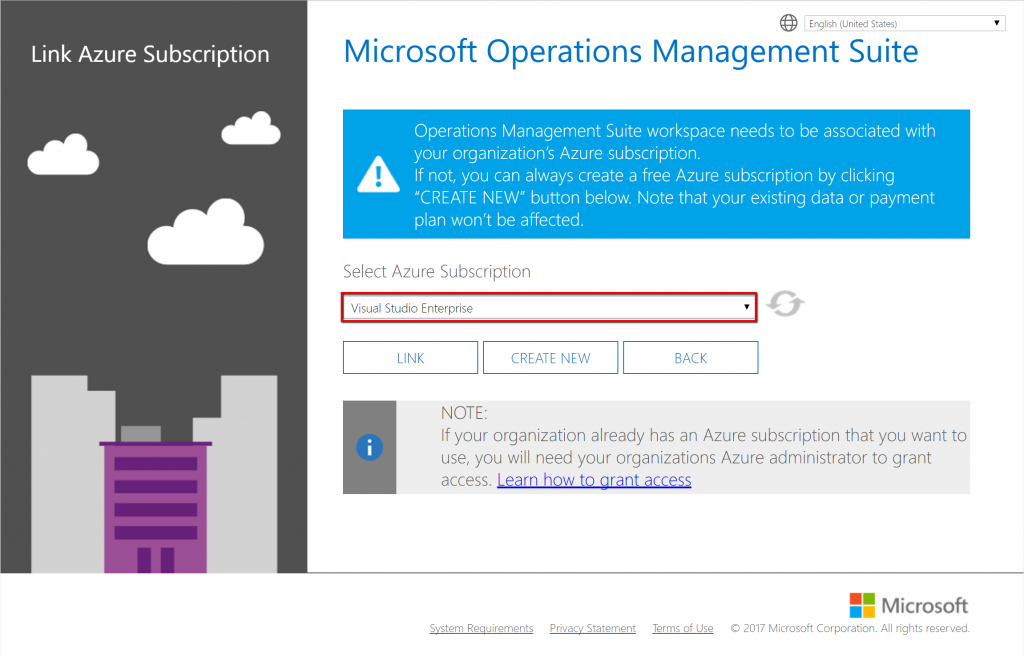Click the warning triangle icon in the banner

(x=378, y=174)
